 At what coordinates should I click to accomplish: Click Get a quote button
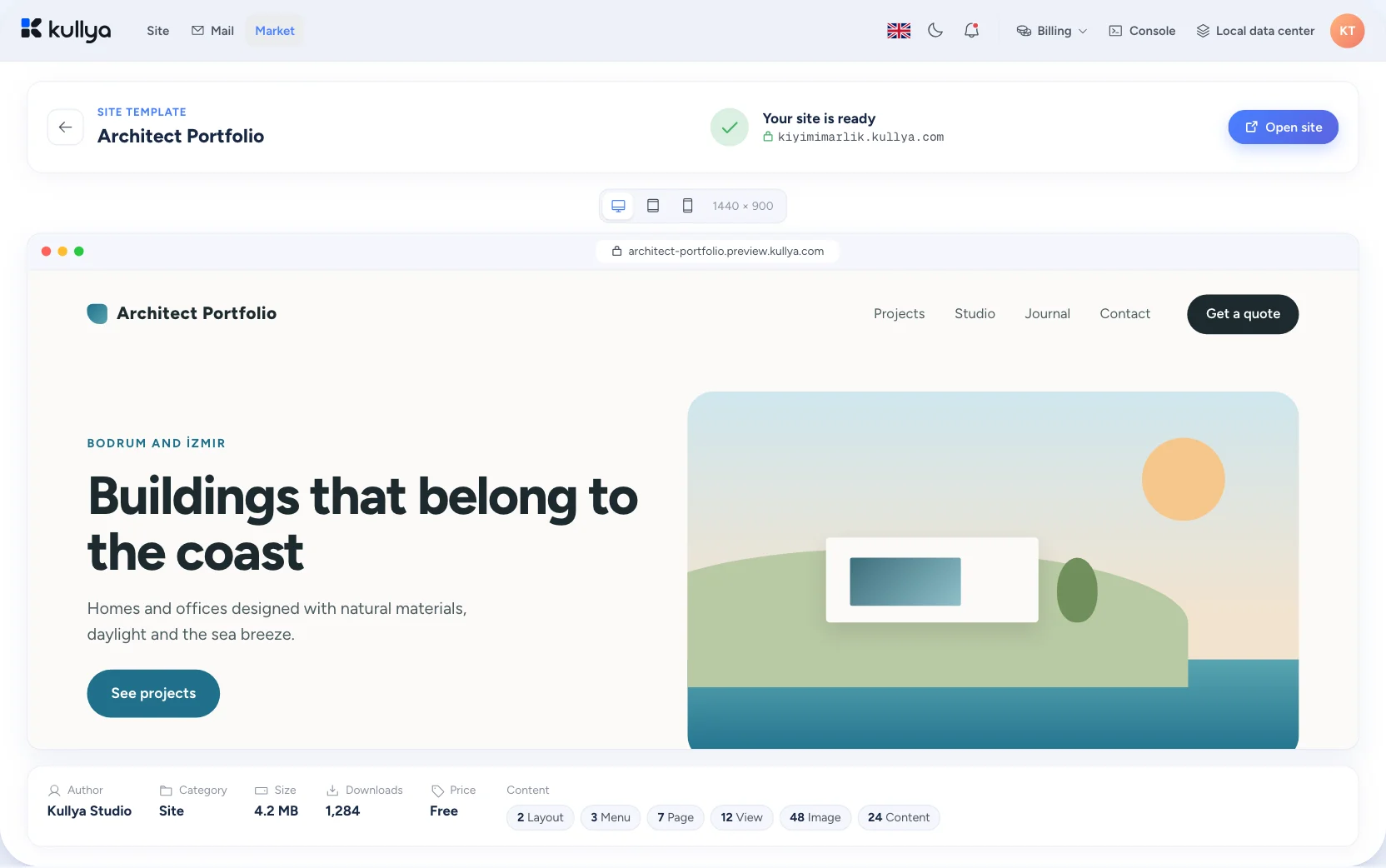(1243, 314)
